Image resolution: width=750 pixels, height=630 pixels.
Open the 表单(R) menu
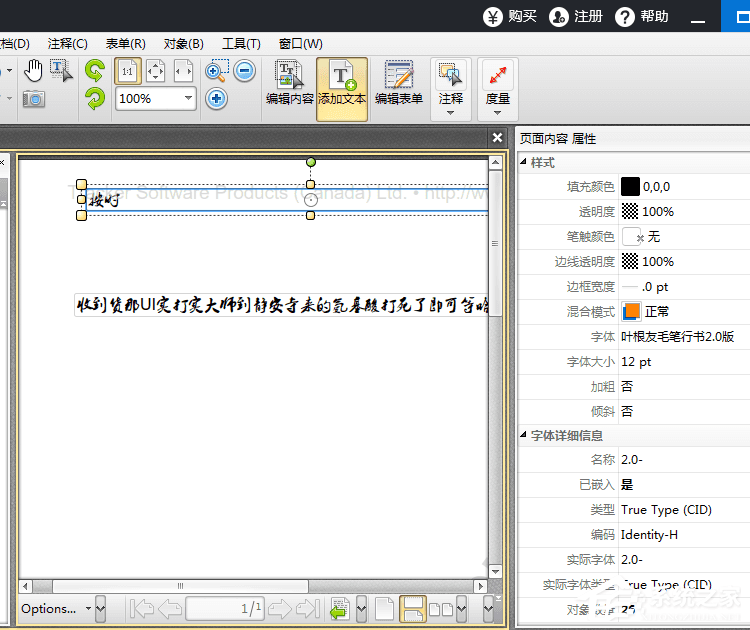point(125,44)
